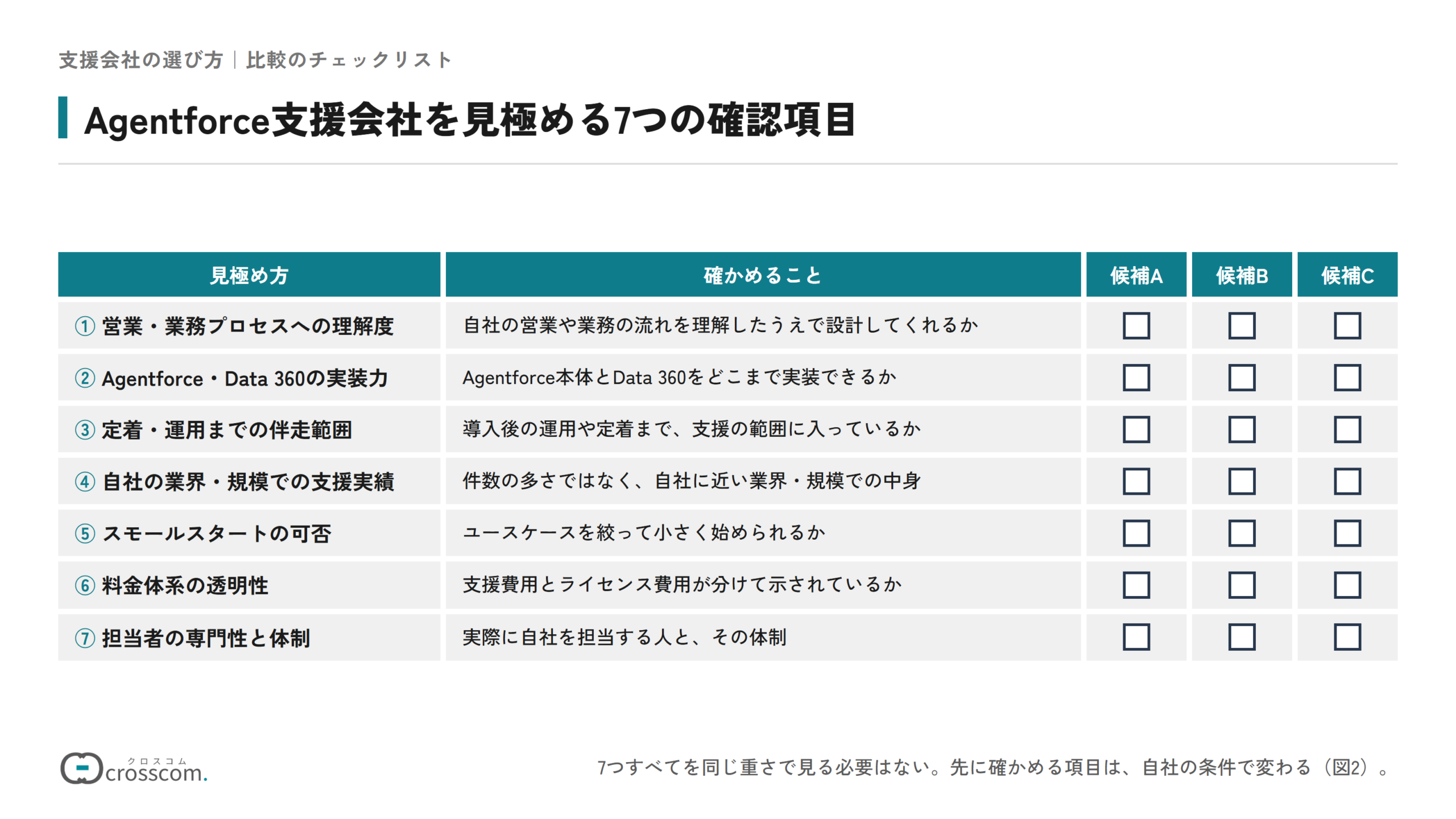Tick 候補C box for 担当者の専門性と体制
Image resolution: width=1456 pixels, height=819 pixels.
point(1347,637)
